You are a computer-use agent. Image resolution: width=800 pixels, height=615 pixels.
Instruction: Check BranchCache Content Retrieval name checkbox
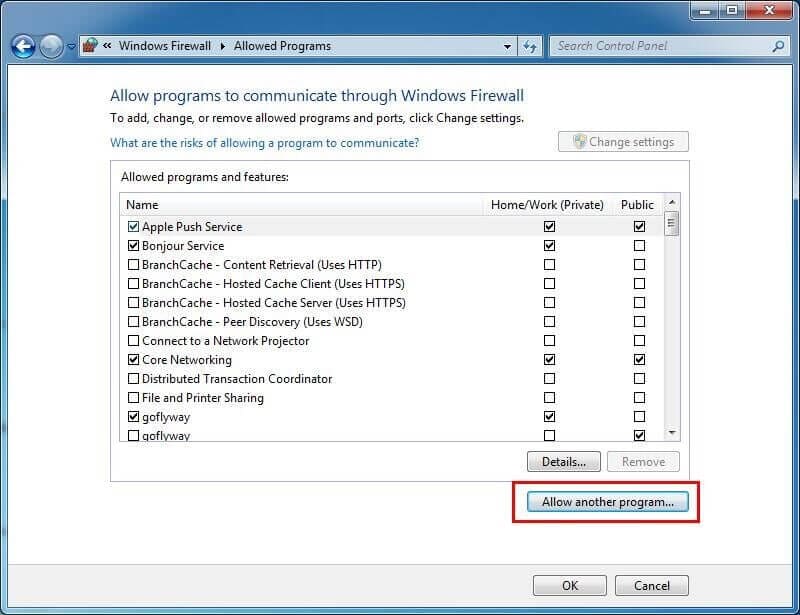click(x=133, y=264)
